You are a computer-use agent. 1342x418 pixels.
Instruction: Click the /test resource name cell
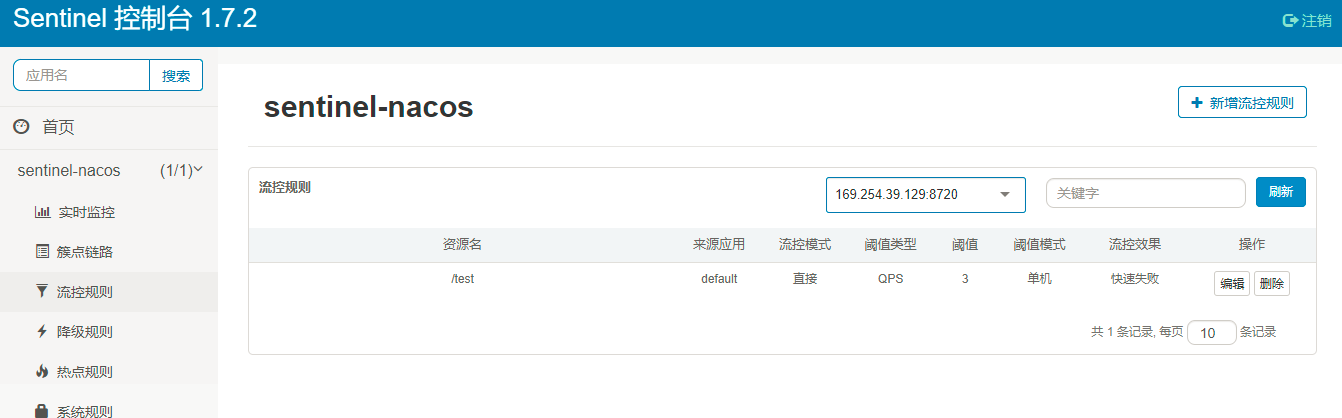click(462, 279)
